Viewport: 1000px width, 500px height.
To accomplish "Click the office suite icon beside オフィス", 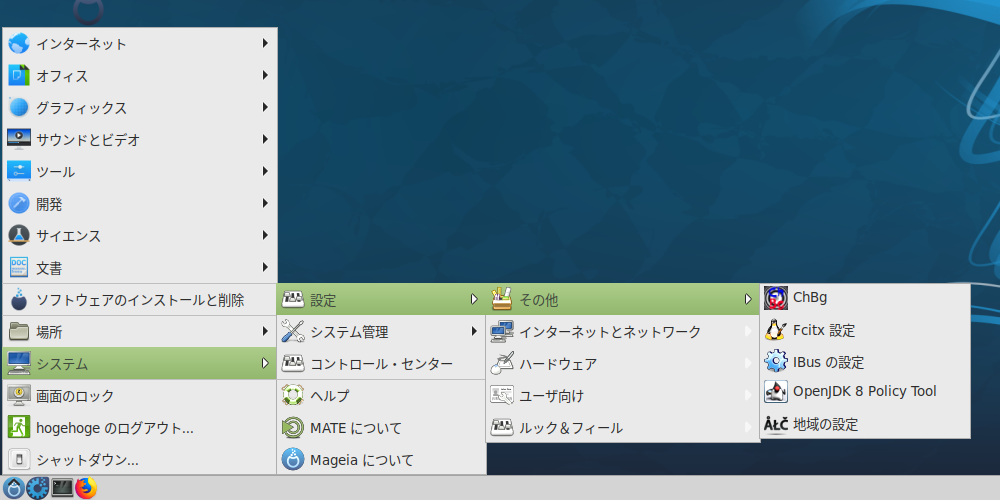I will 18,75.
